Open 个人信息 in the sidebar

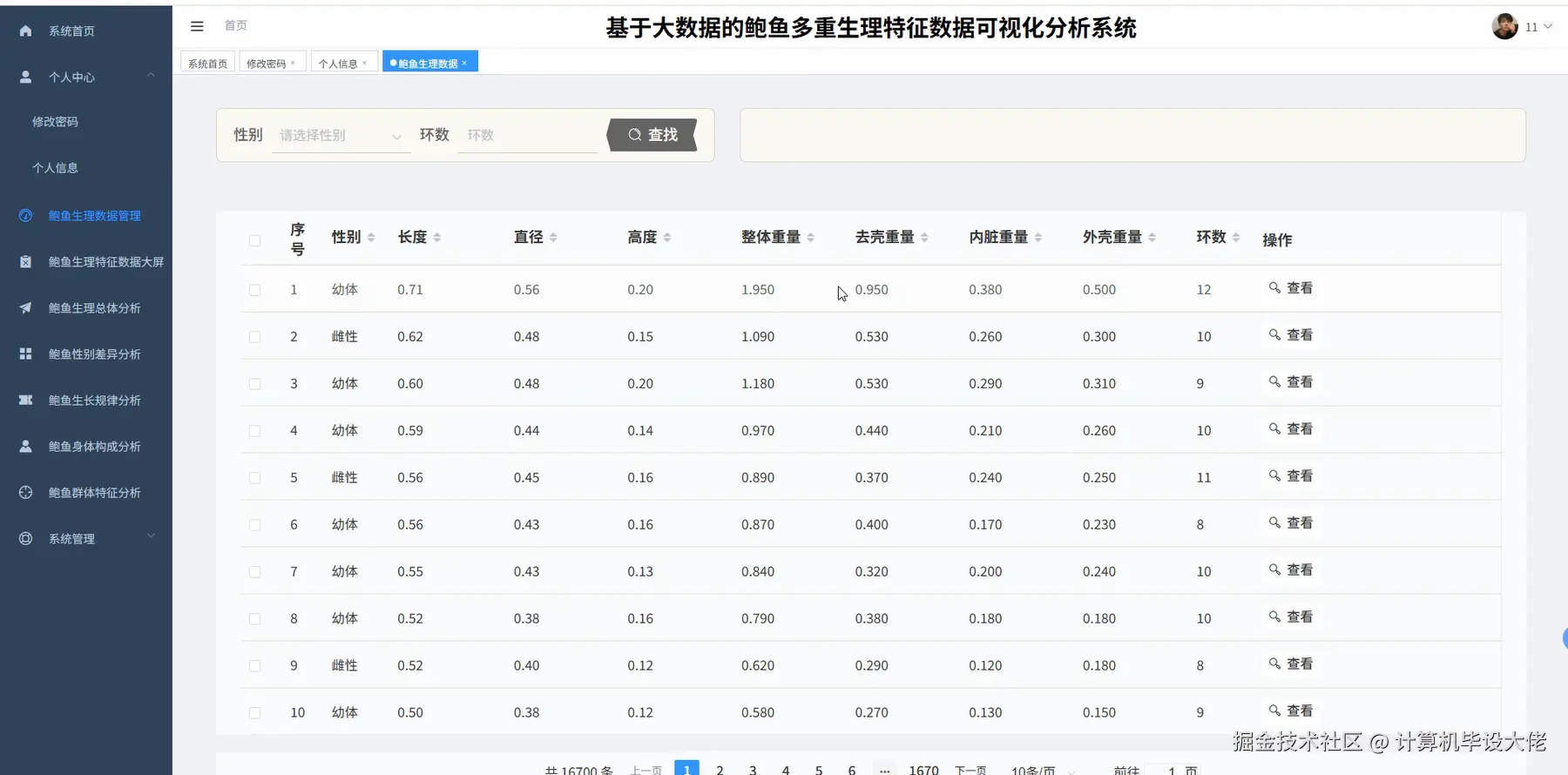point(55,168)
